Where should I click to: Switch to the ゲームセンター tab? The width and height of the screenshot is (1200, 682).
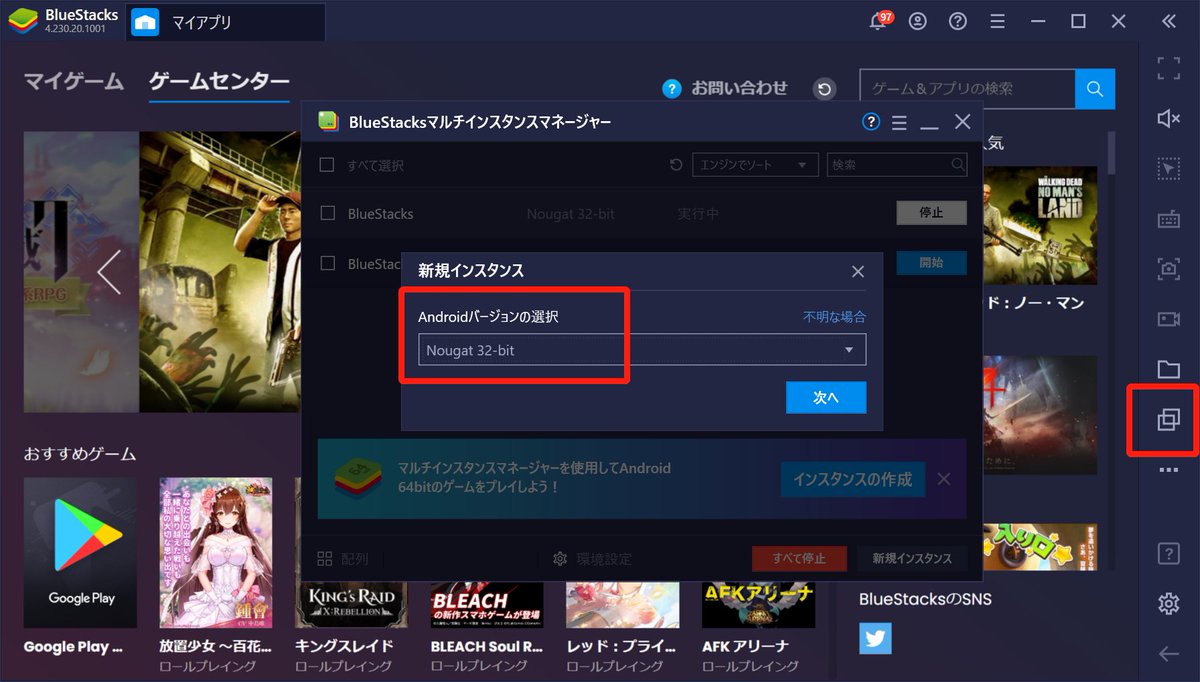(x=219, y=82)
